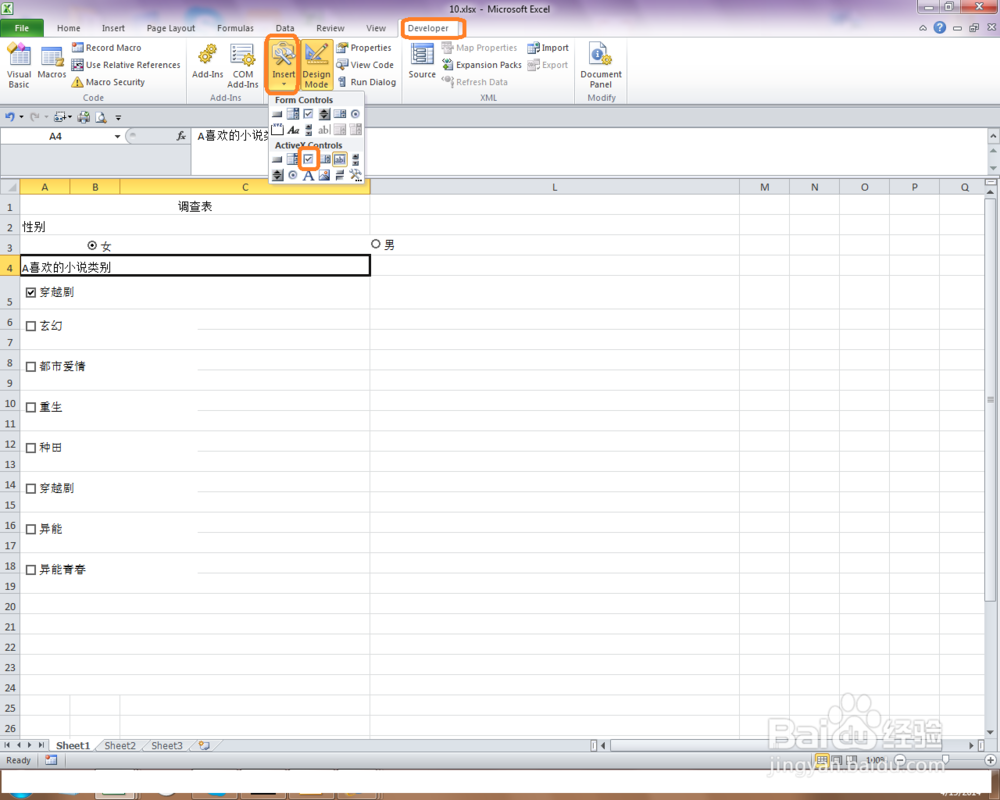Switch to the Data tab
The height and width of the screenshot is (800, 1000).
(x=285, y=28)
